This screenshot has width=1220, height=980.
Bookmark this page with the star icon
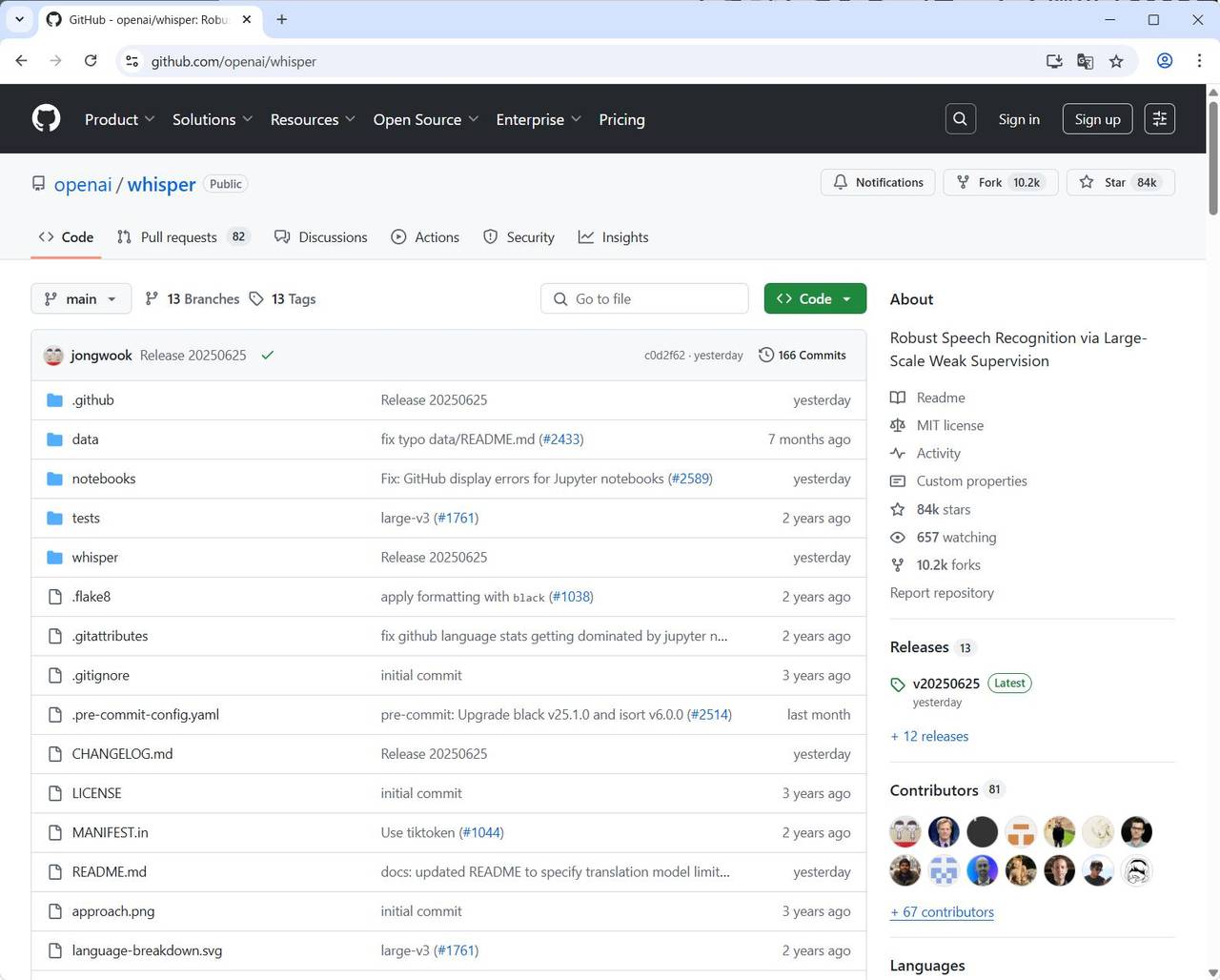click(1116, 61)
